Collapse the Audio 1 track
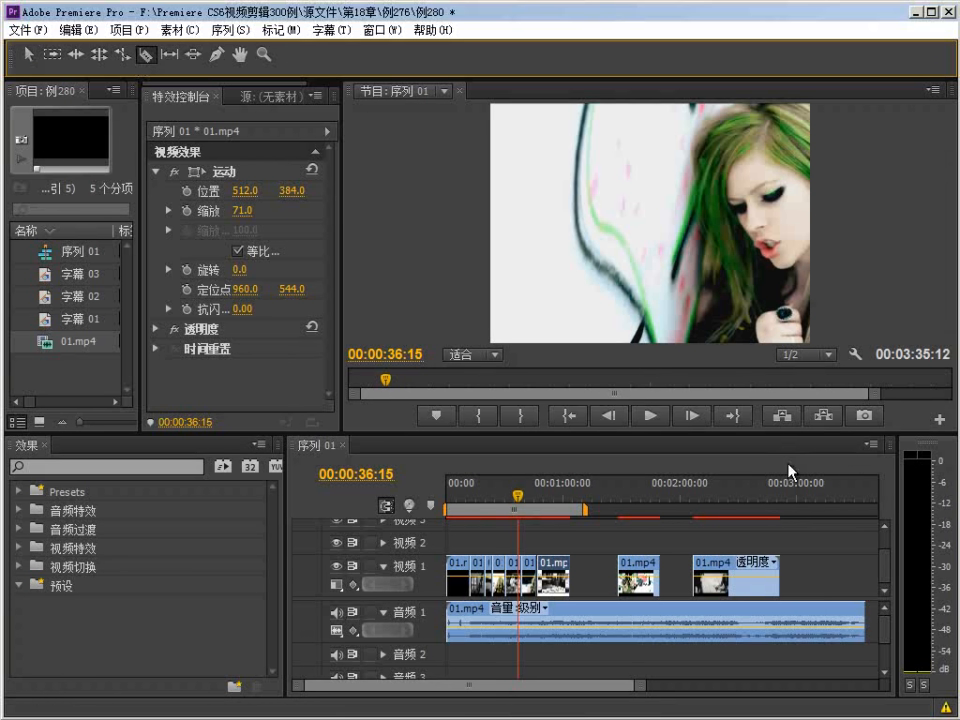 383,612
